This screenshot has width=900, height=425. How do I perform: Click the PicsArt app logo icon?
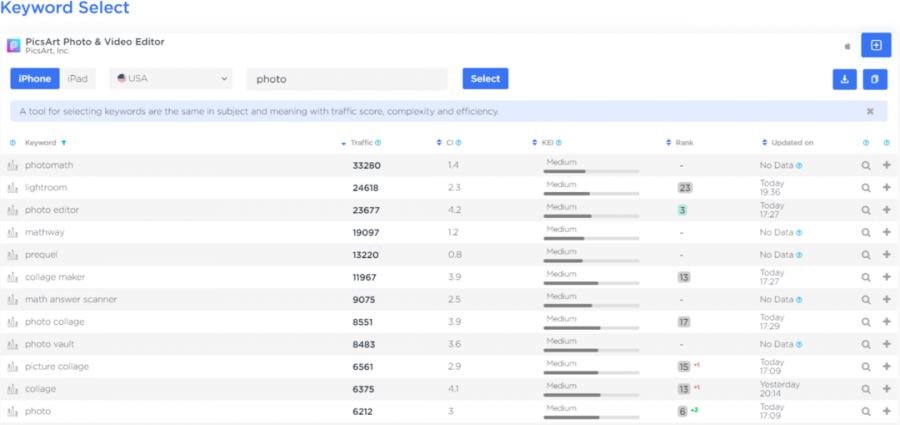(x=14, y=45)
